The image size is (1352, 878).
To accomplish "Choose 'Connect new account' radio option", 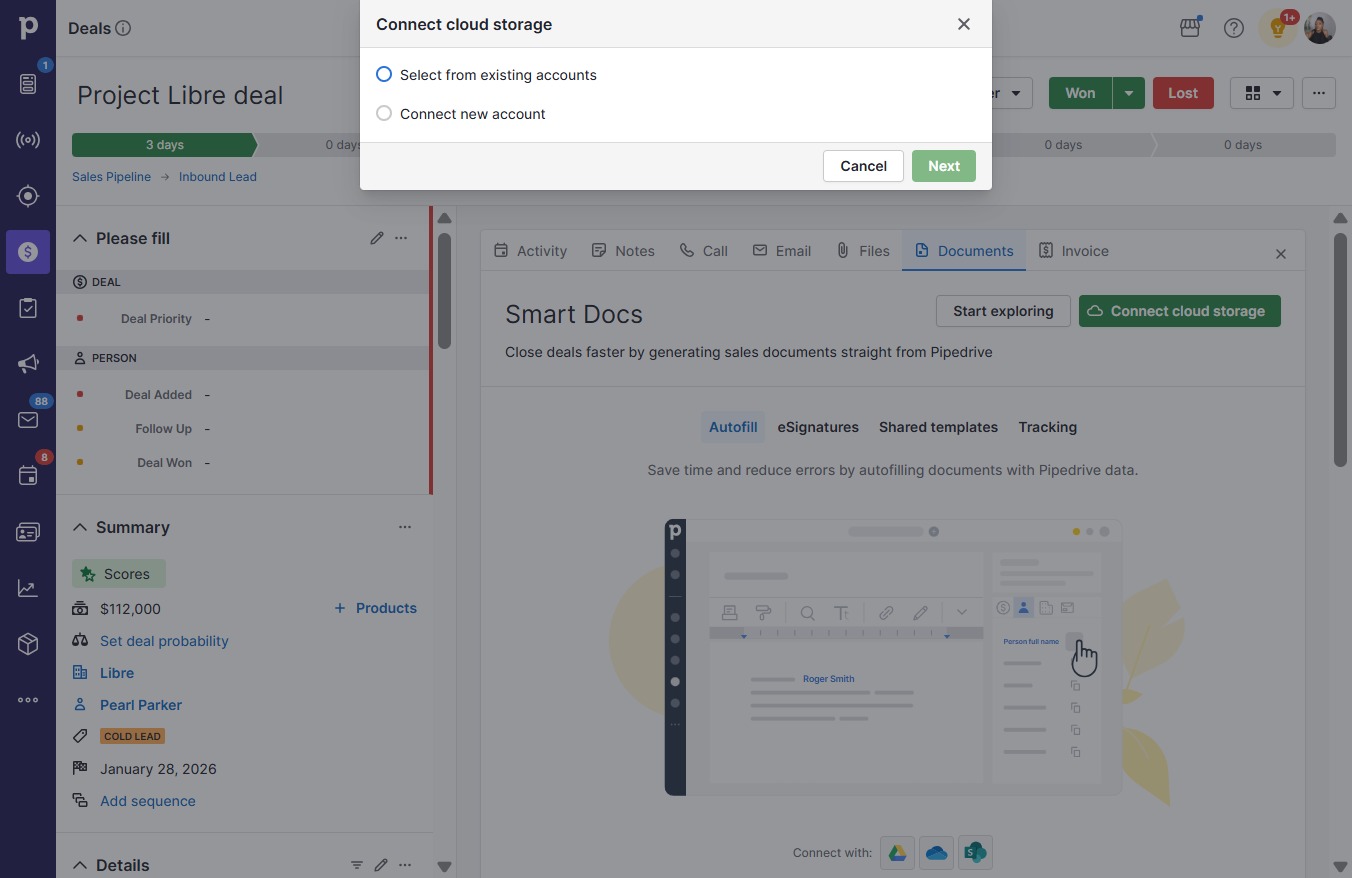I will coord(384,114).
